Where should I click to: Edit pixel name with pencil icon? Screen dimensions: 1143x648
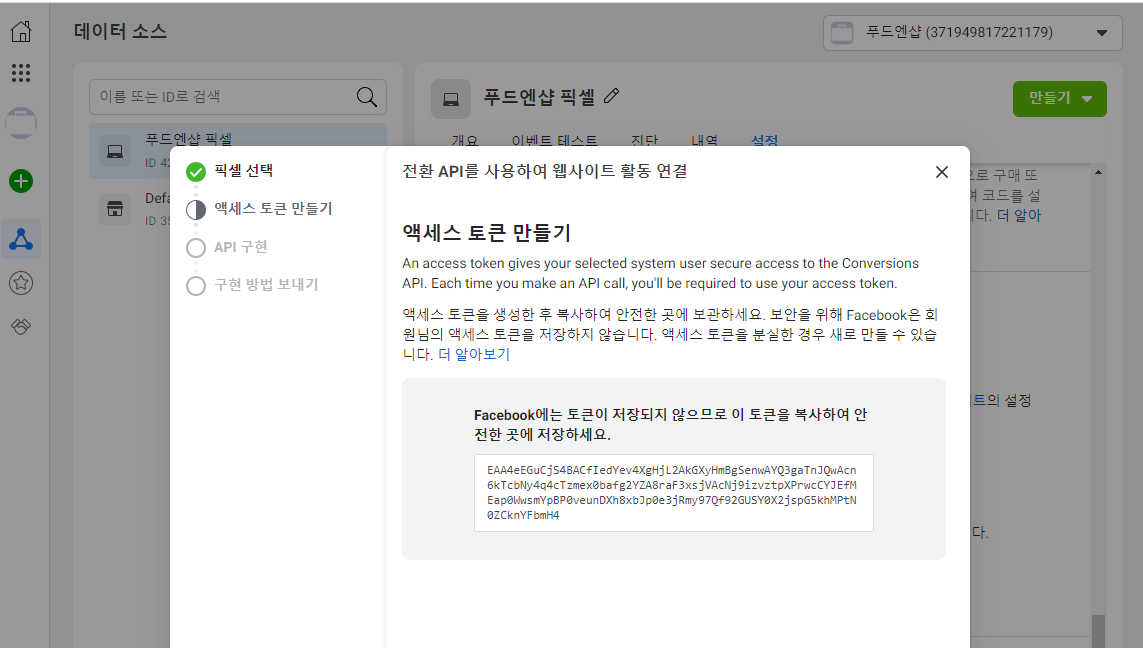coord(612,95)
